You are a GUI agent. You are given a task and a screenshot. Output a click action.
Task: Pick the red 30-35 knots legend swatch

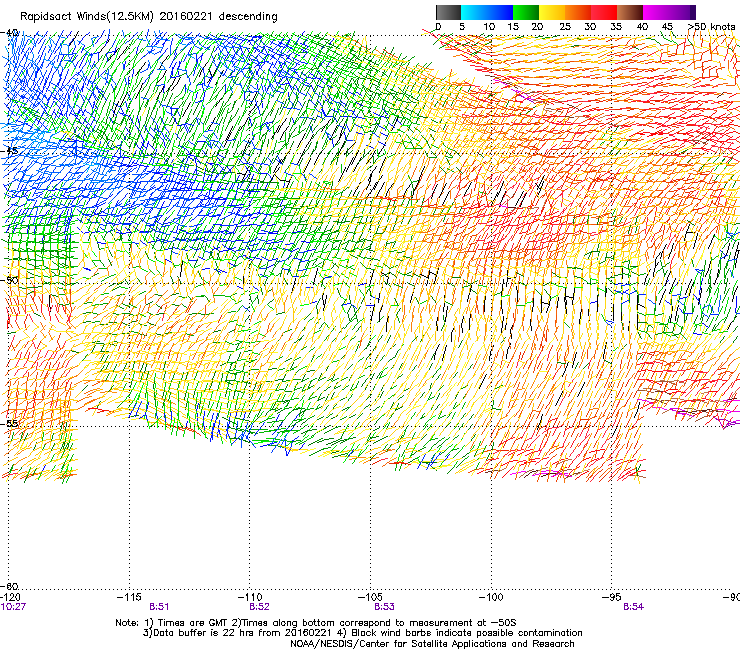[x=604, y=12]
